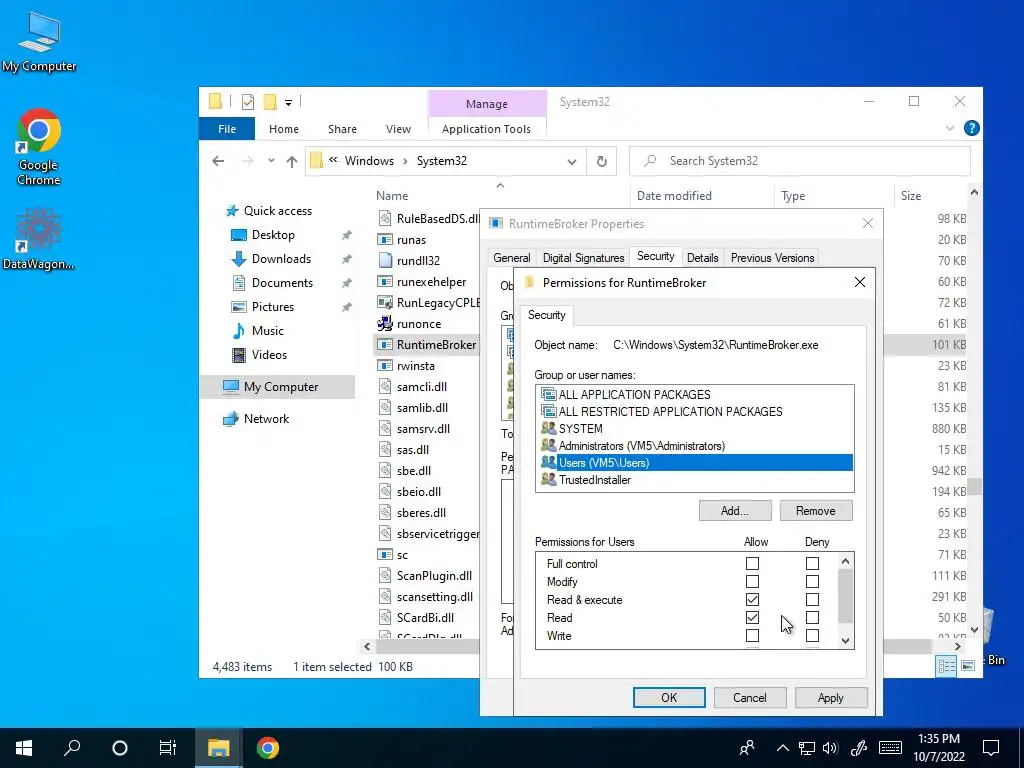The image size is (1024, 768).
Task: Refresh the System32 folder view
Action: tap(601, 161)
